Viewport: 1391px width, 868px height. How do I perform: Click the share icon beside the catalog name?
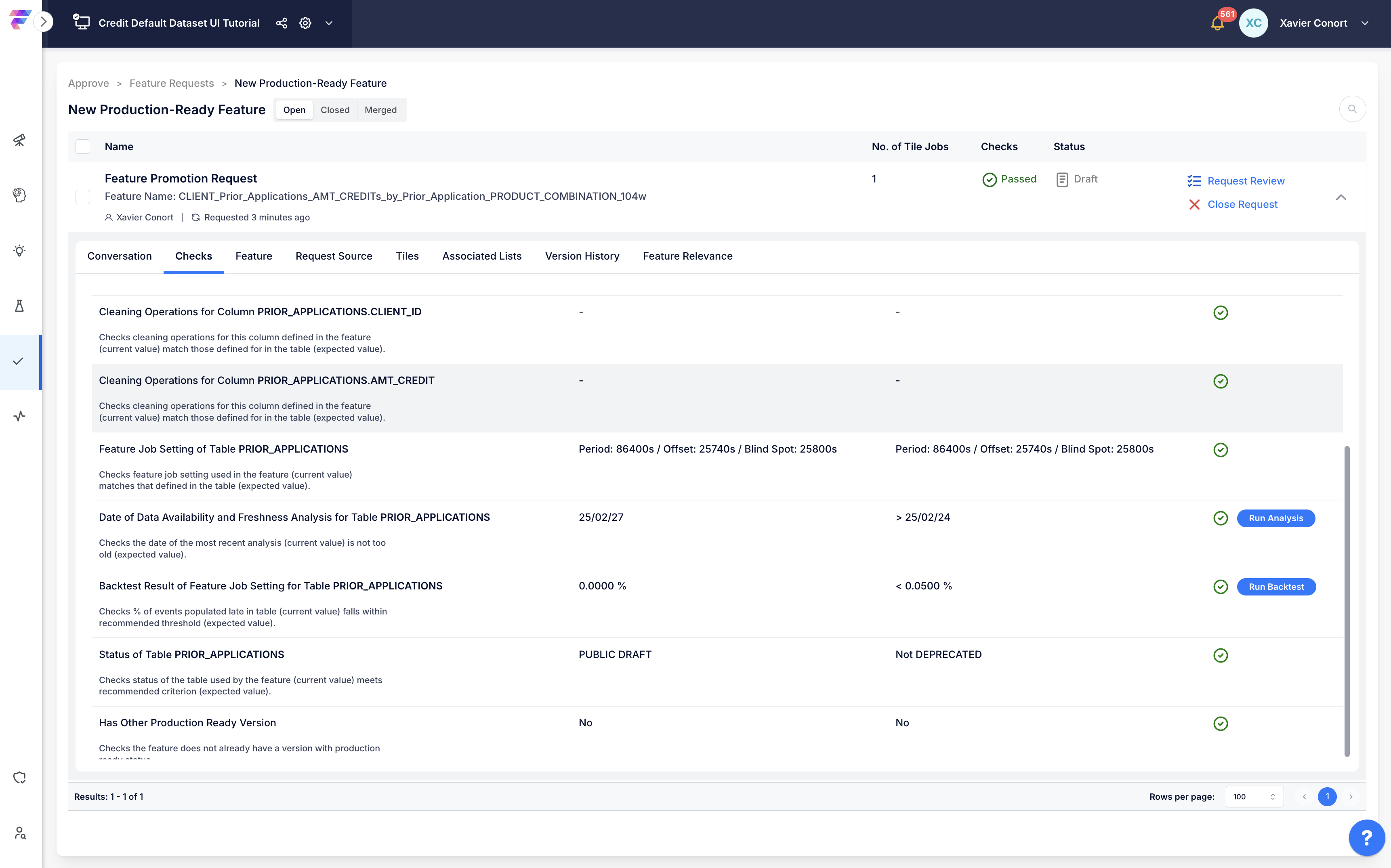click(x=282, y=23)
